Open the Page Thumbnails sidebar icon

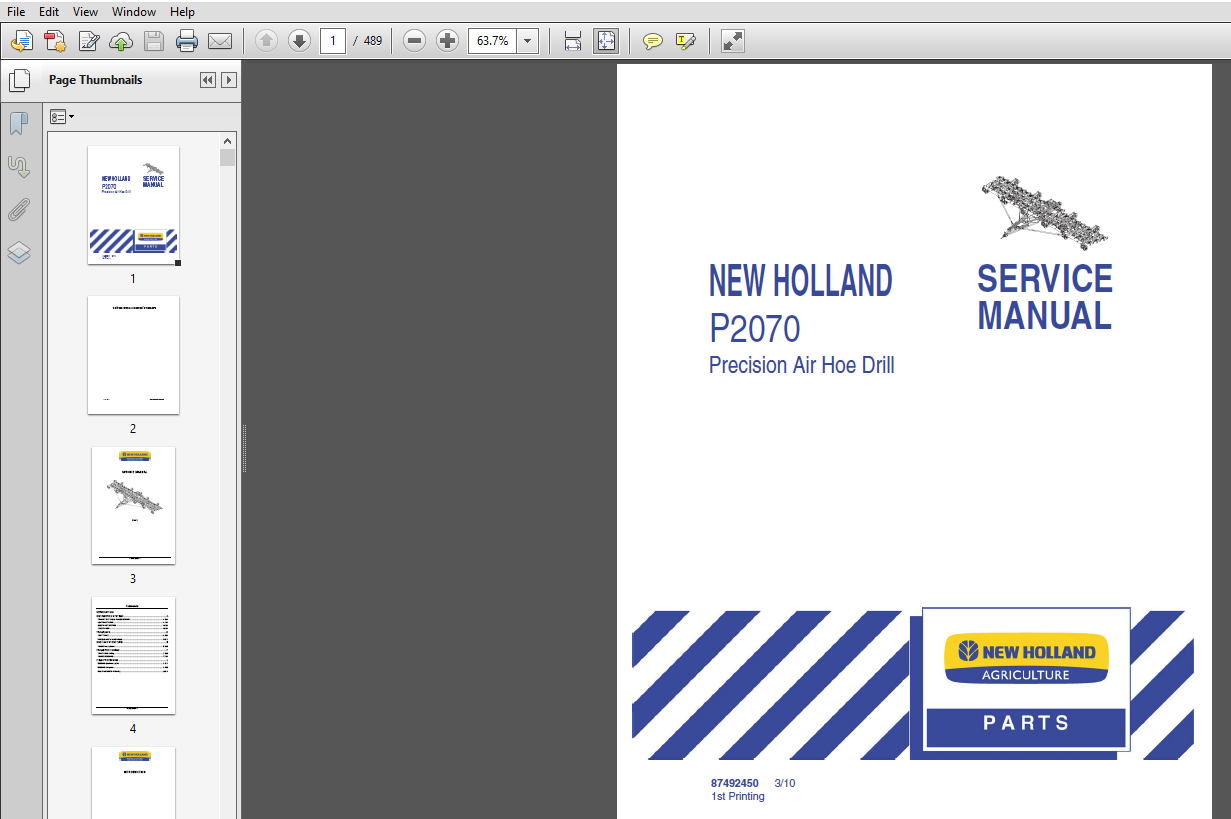click(x=19, y=80)
